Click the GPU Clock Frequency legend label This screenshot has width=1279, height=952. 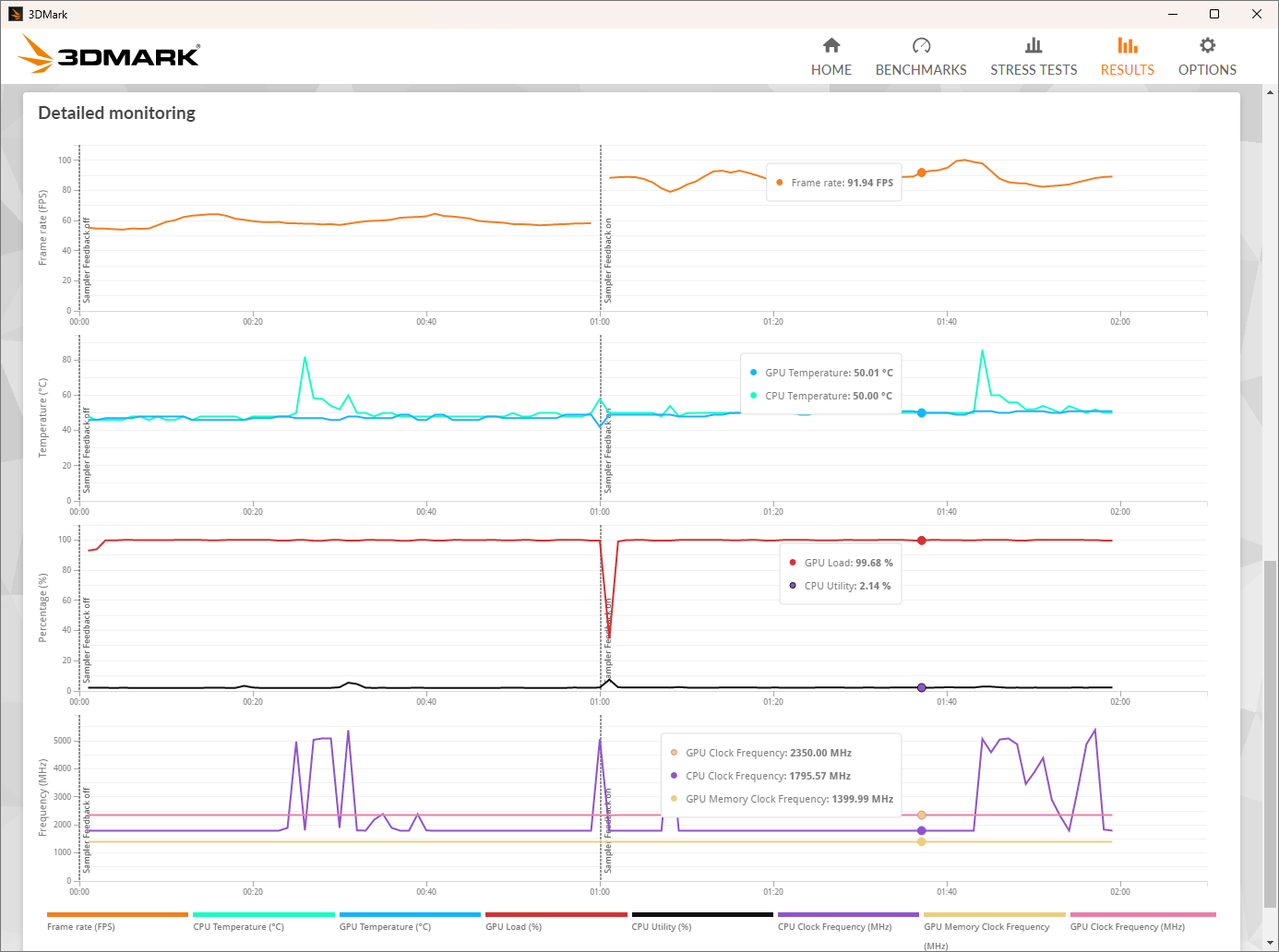pyautogui.click(x=1127, y=926)
